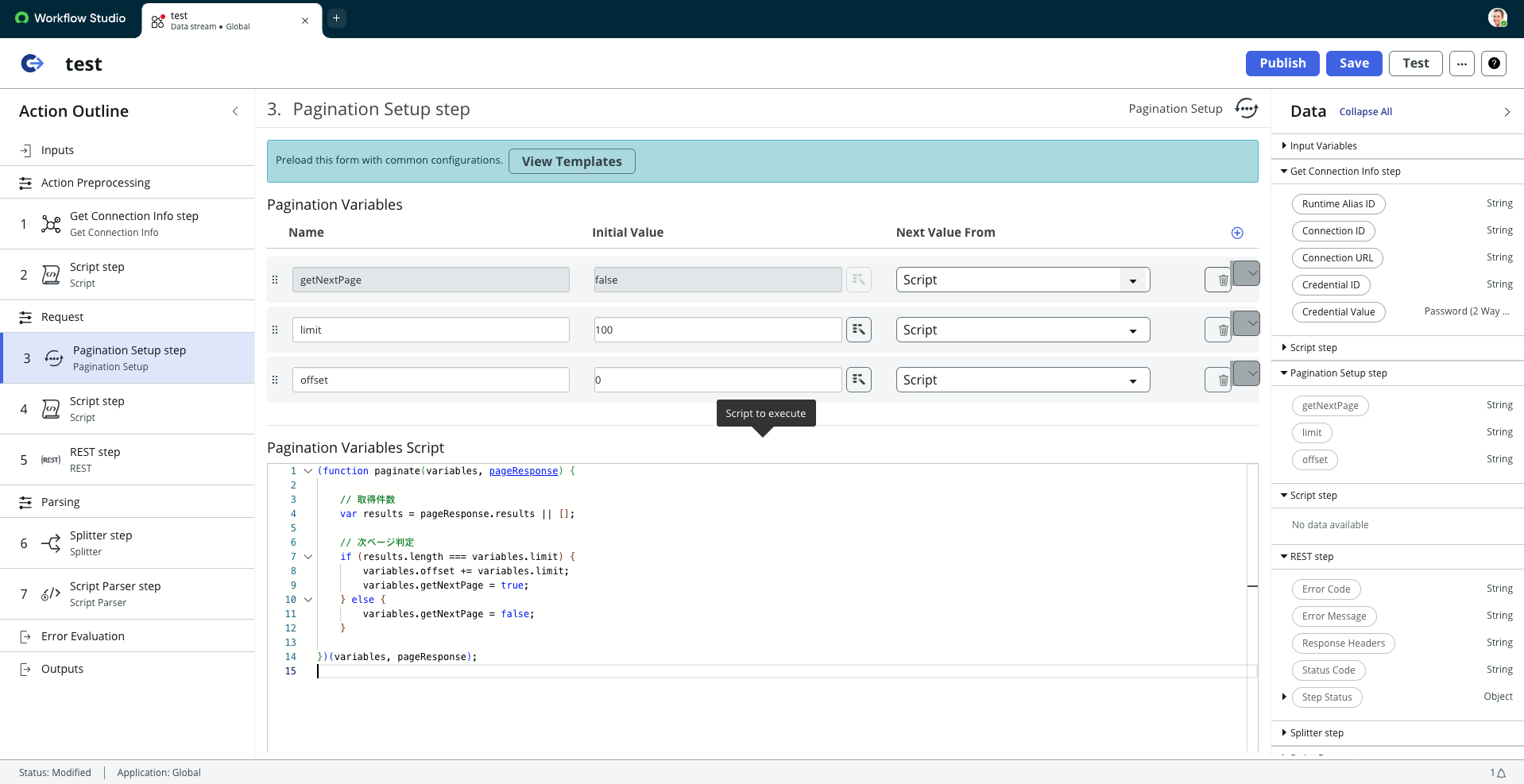This screenshot has height=784, width=1524.
Task: Select Outputs in Action Outline
Action: [x=127, y=669]
